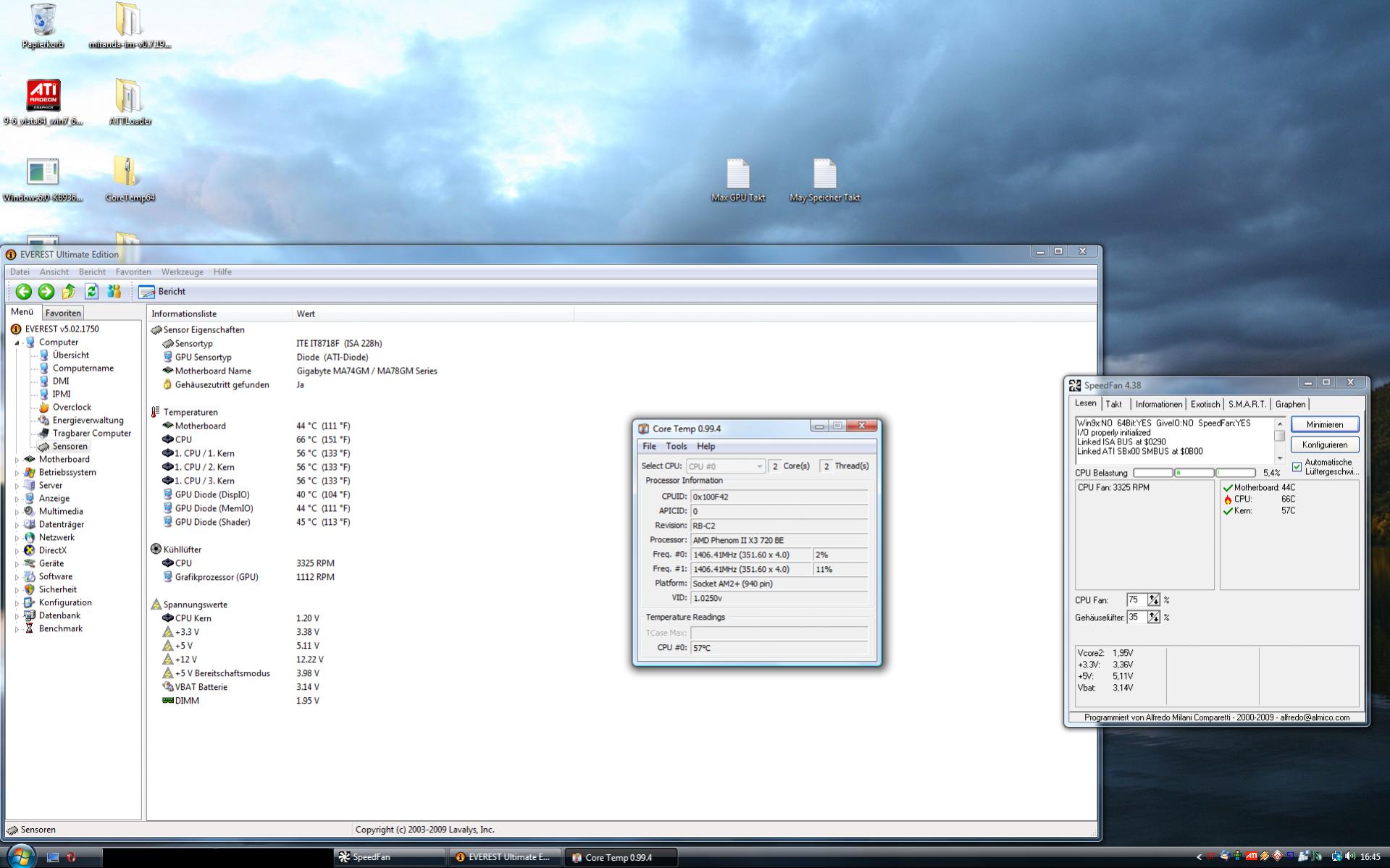1390x868 pixels.
Task: Open the Windows Start orb
Action: [20, 856]
